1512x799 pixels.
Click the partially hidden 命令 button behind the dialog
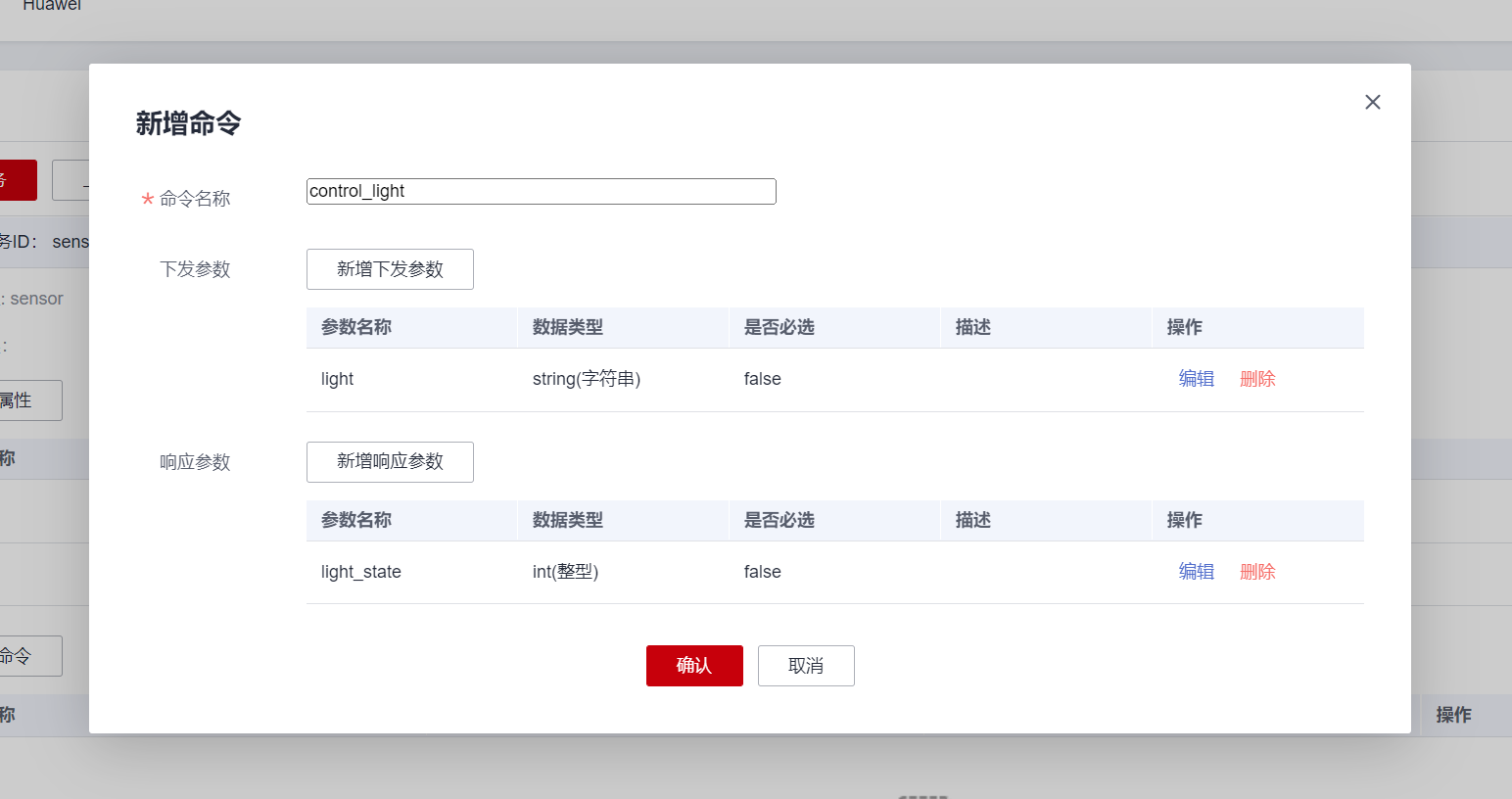pyautogui.click(x=29, y=656)
